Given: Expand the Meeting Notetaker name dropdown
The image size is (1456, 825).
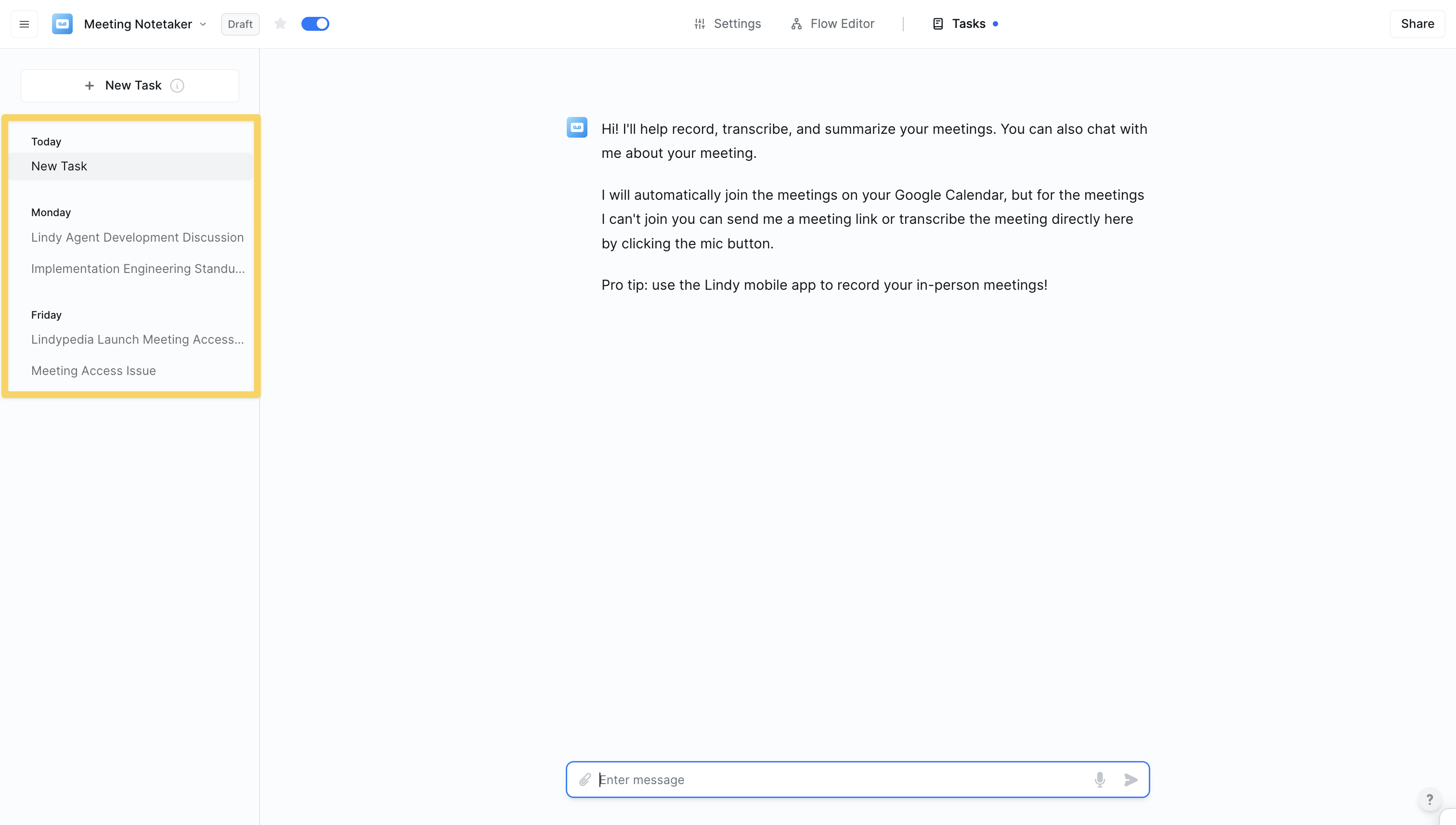Looking at the screenshot, I should tap(203, 25).
